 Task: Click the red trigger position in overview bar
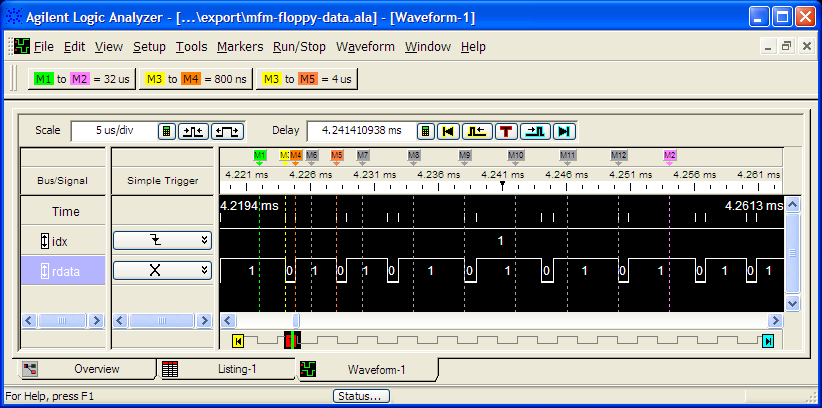tap(292, 340)
